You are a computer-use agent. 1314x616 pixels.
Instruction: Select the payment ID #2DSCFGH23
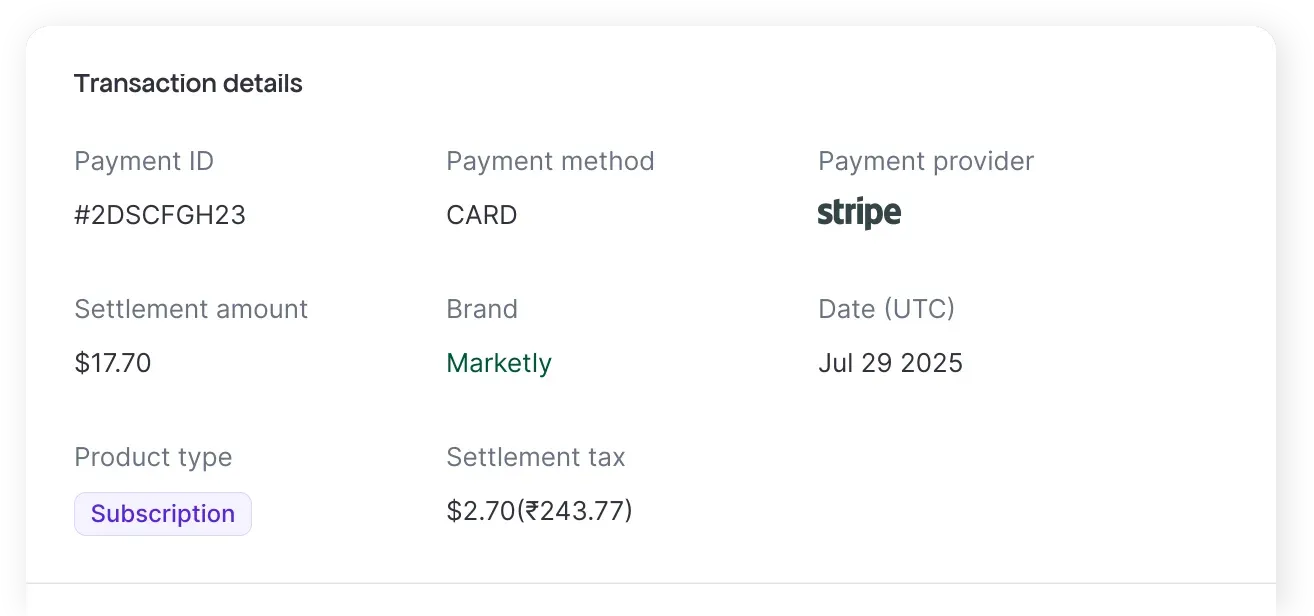[x=160, y=215]
